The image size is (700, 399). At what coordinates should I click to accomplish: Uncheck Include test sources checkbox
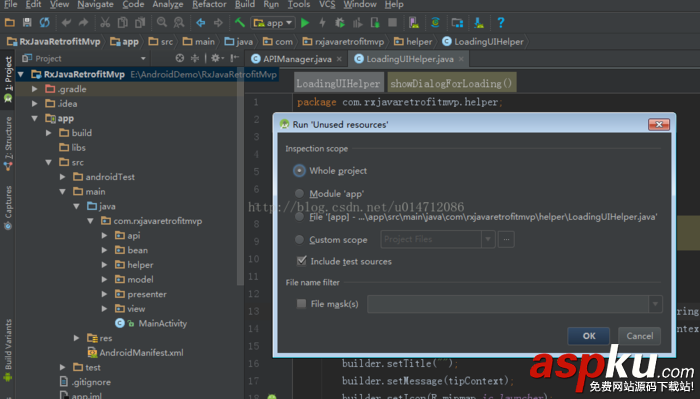[x=302, y=261]
